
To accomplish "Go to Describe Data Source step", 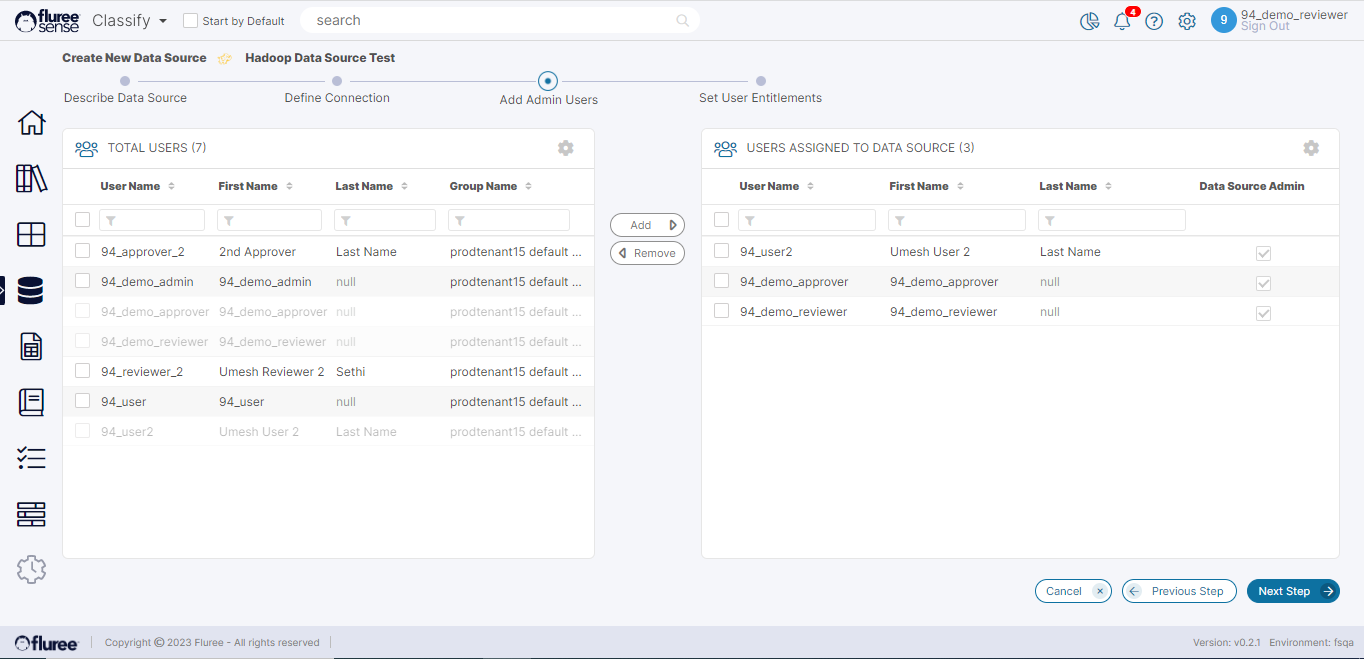I will [x=125, y=82].
